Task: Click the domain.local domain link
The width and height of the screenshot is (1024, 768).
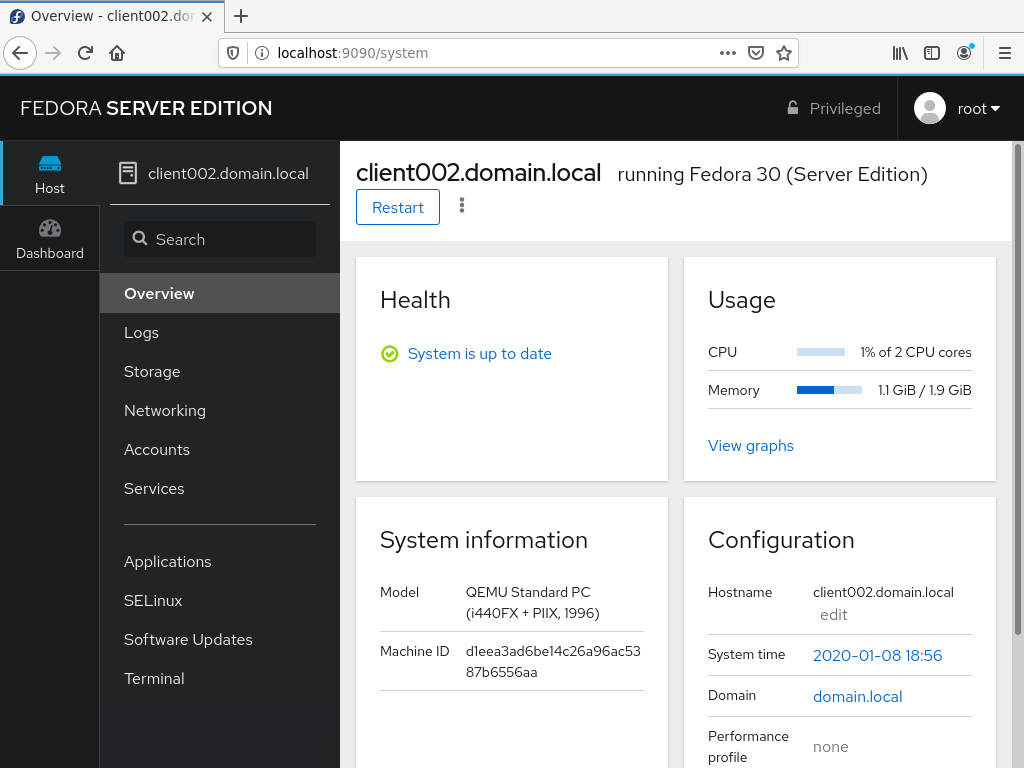Action: [x=857, y=697]
